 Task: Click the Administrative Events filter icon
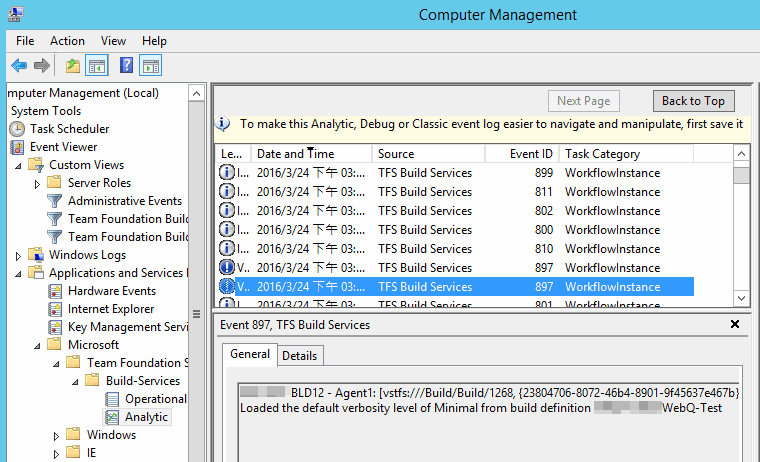(x=55, y=201)
